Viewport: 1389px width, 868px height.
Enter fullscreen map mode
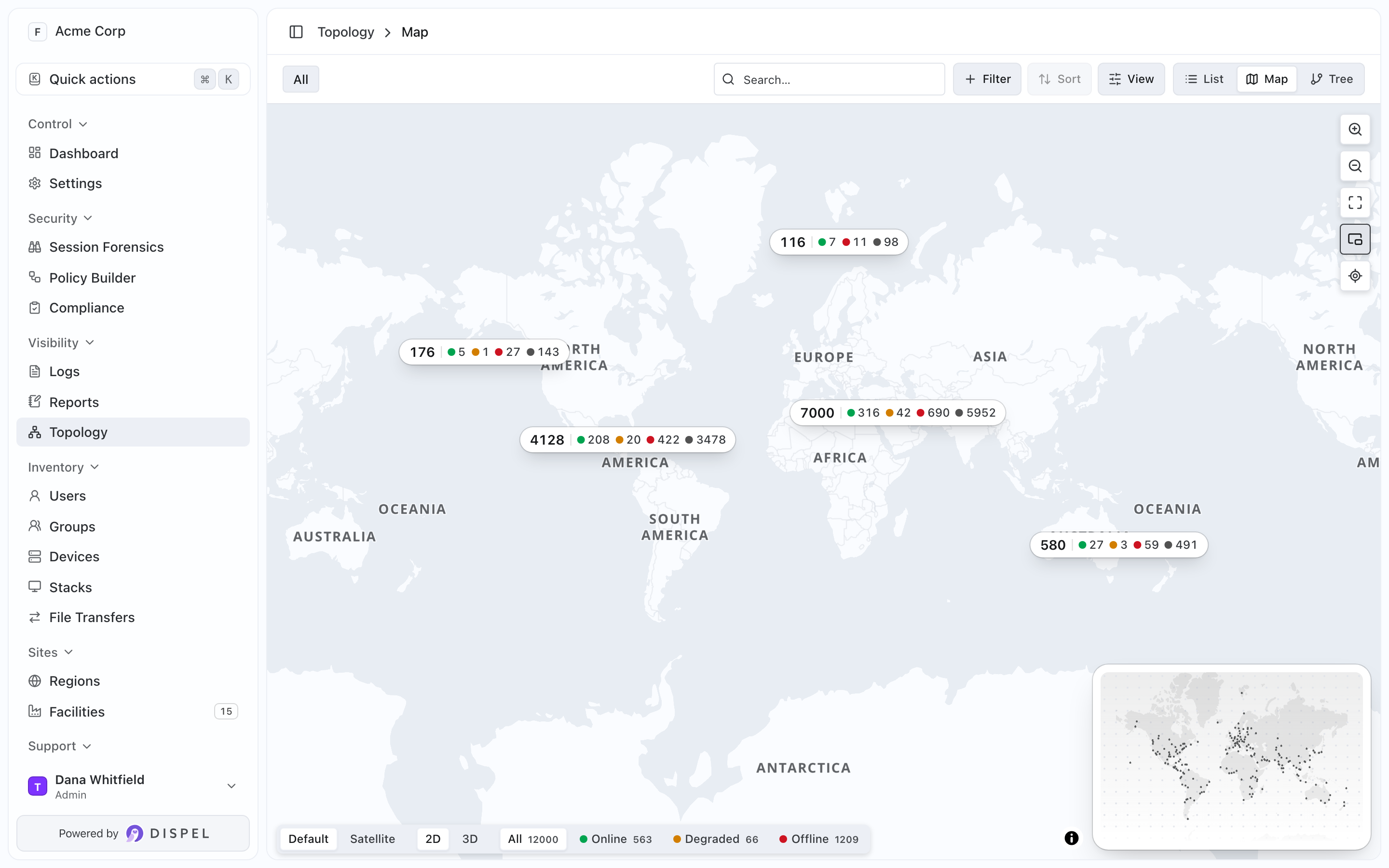point(1355,203)
